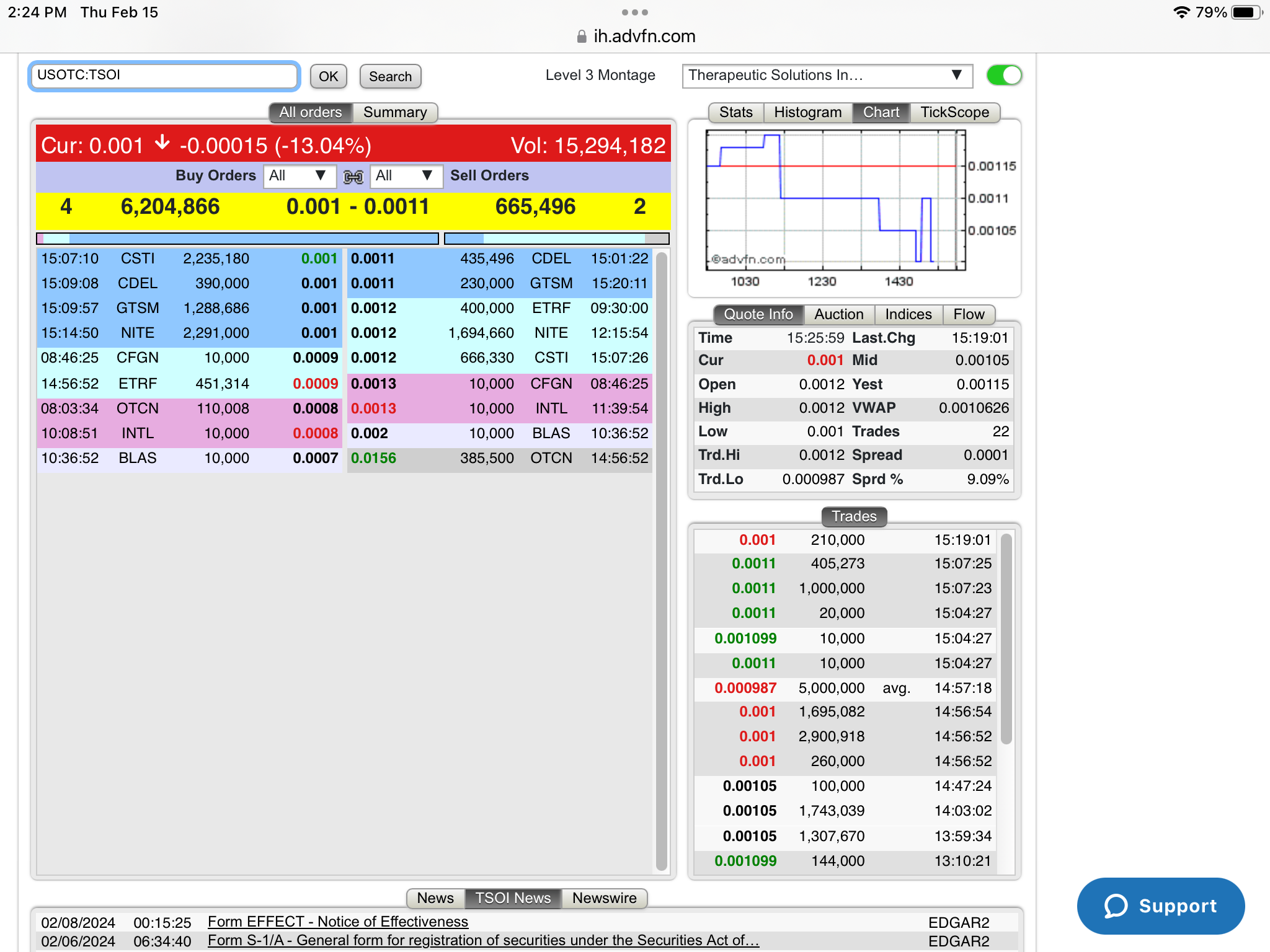Click the chat bubble icon in Support button

(1116, 906)
